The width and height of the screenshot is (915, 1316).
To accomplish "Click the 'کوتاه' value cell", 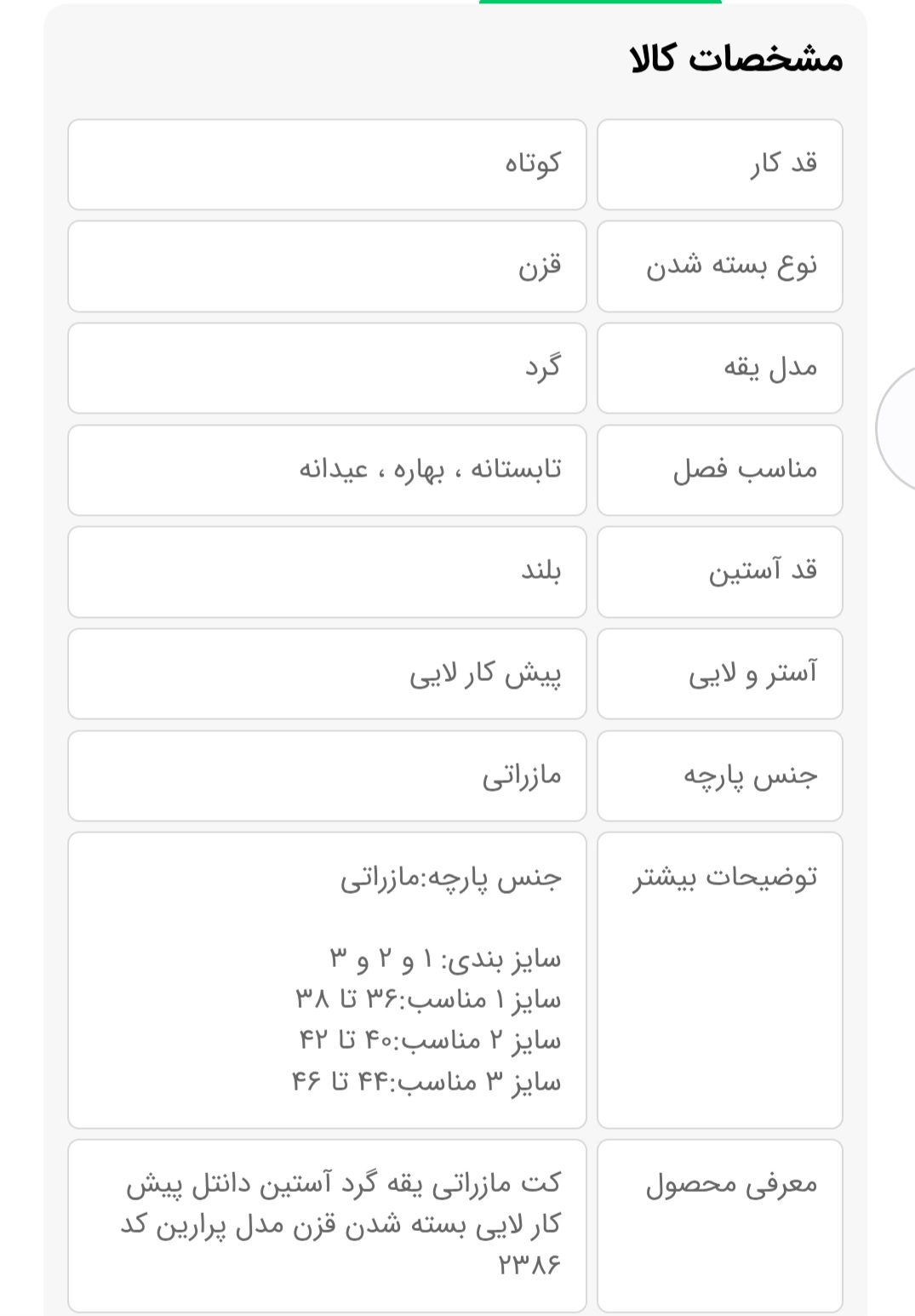I will [327, 164].
